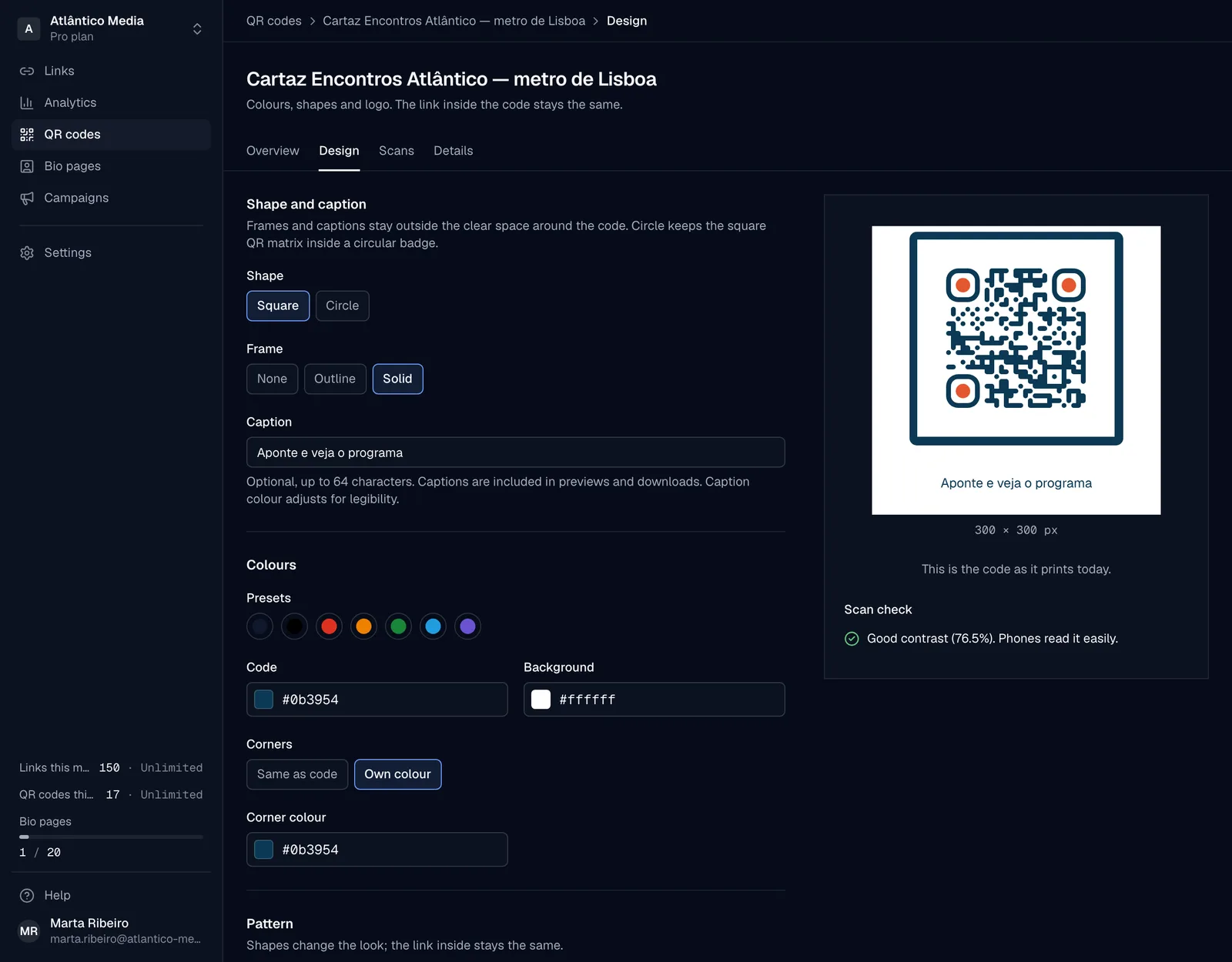Image resolution: width=1232 pixels, height=962 pixels.
Task: Click the Bio pages icon
Action: point(27,166)
